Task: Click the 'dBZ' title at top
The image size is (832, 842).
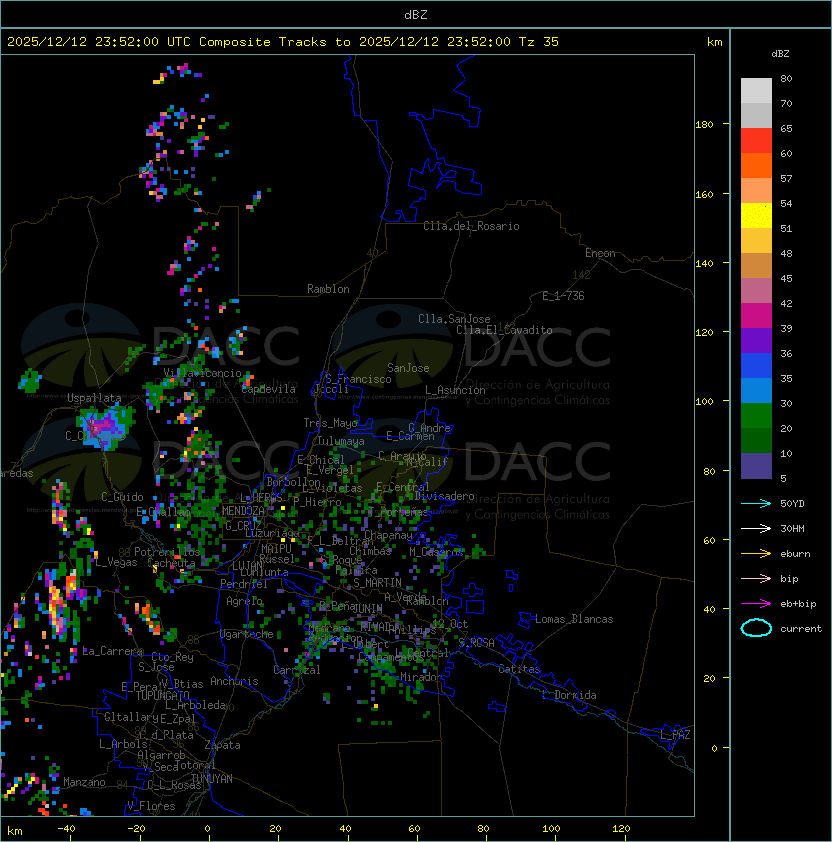Action: [x=416, y=14]
